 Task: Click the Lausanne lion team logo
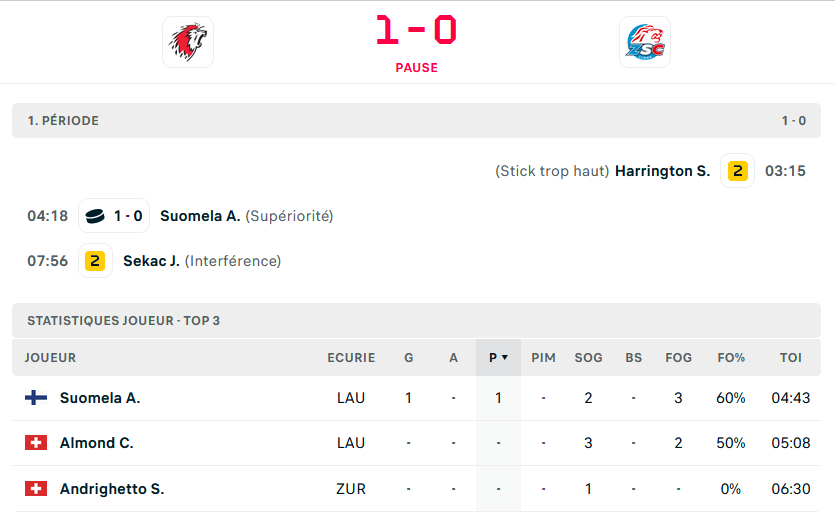click(x=188, y=42)
